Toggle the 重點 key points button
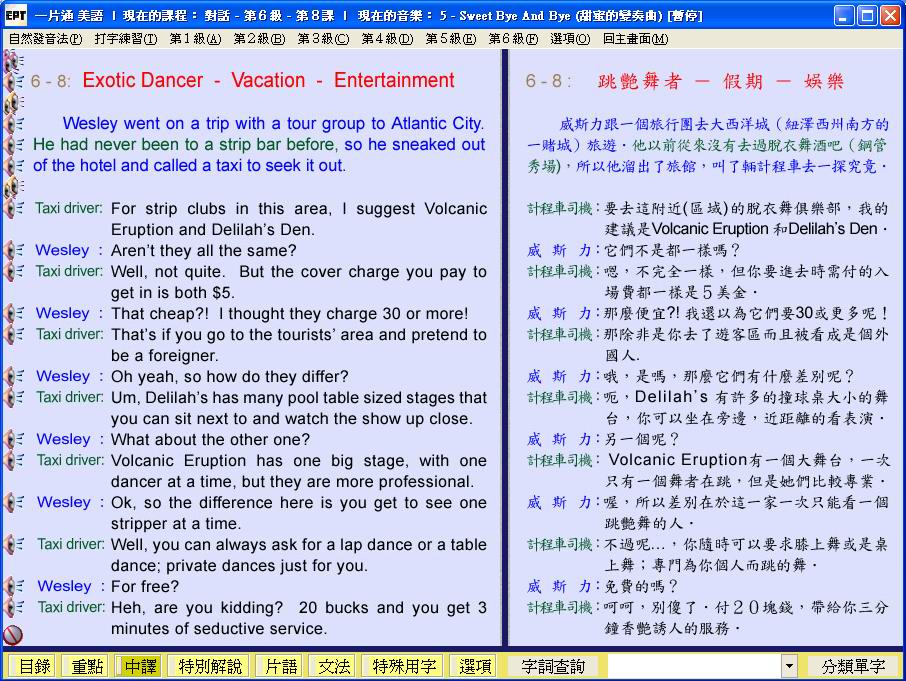The width and height of the screenshot is (906, 681). [84, 666]
